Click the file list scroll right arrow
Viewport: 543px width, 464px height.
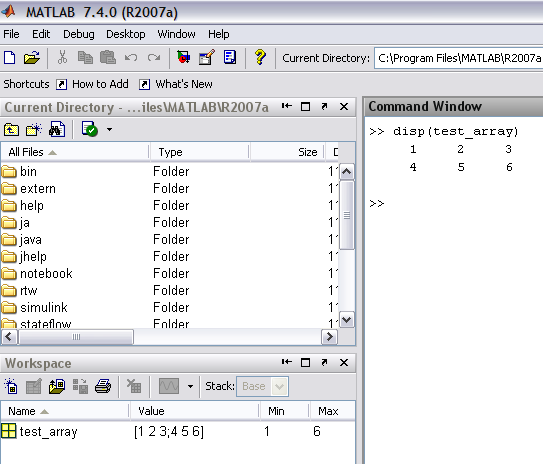329,337
